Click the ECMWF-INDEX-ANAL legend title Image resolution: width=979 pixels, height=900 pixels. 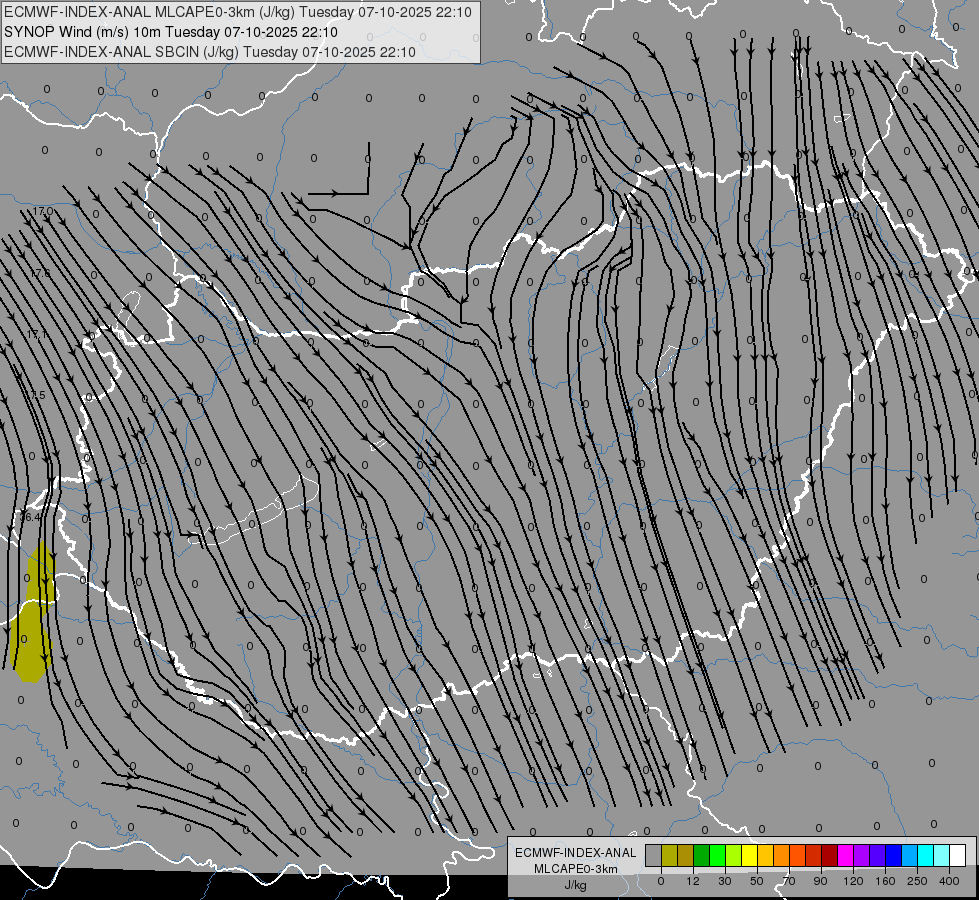point(576,853)
